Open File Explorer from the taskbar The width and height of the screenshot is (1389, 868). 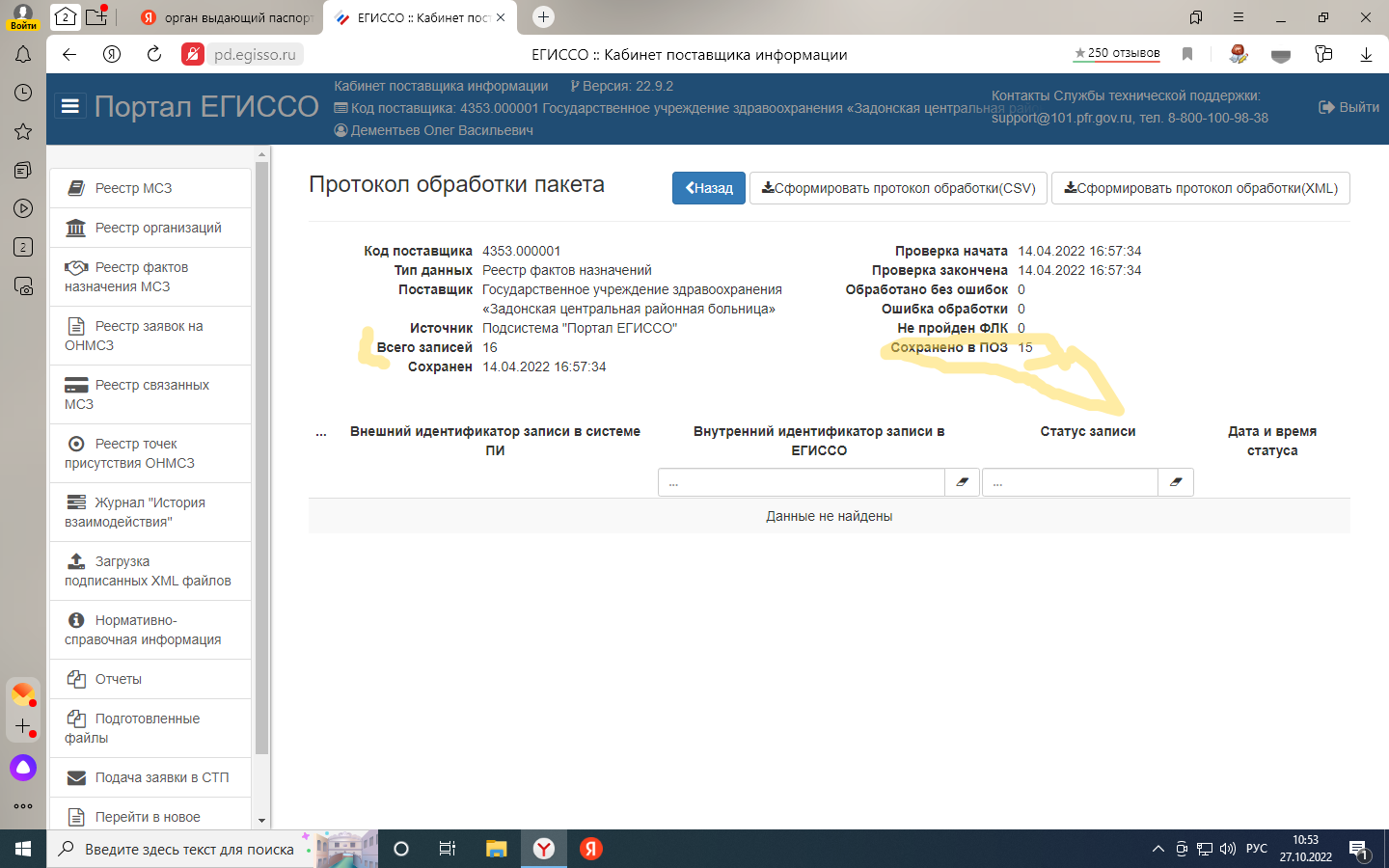point(496,849)
